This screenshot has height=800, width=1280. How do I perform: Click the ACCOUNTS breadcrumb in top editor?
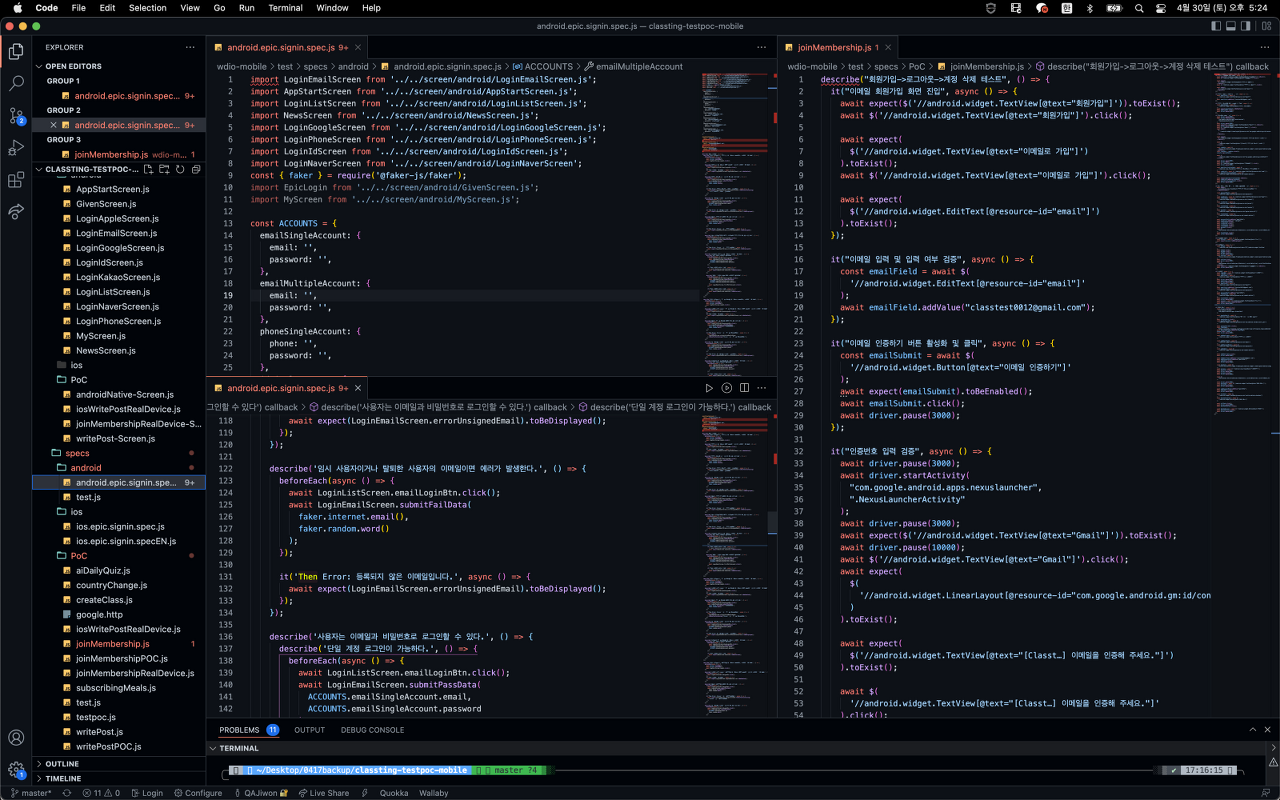coord(542,67)
